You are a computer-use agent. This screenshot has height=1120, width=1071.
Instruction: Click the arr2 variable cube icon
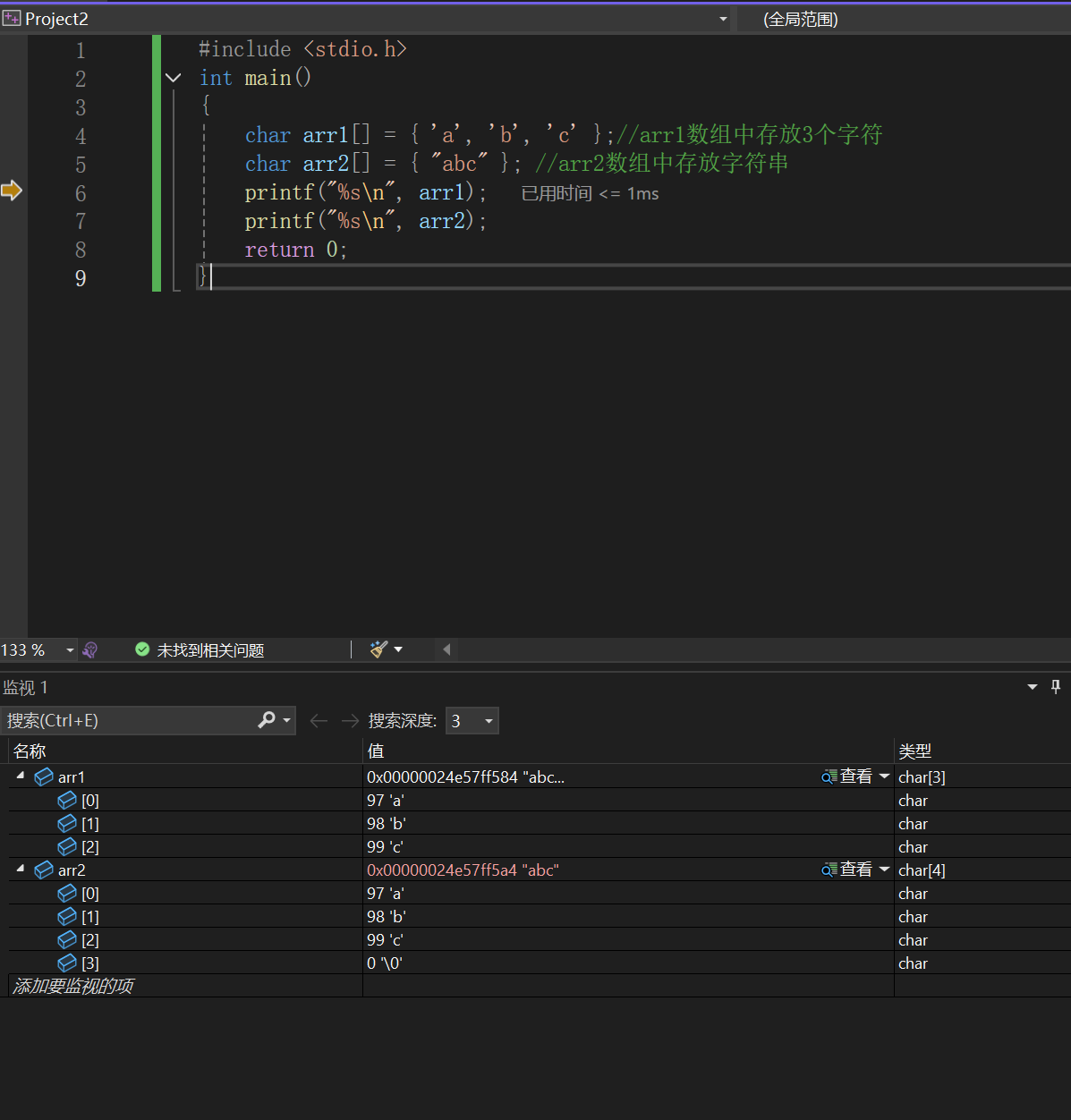click(44, 870)
